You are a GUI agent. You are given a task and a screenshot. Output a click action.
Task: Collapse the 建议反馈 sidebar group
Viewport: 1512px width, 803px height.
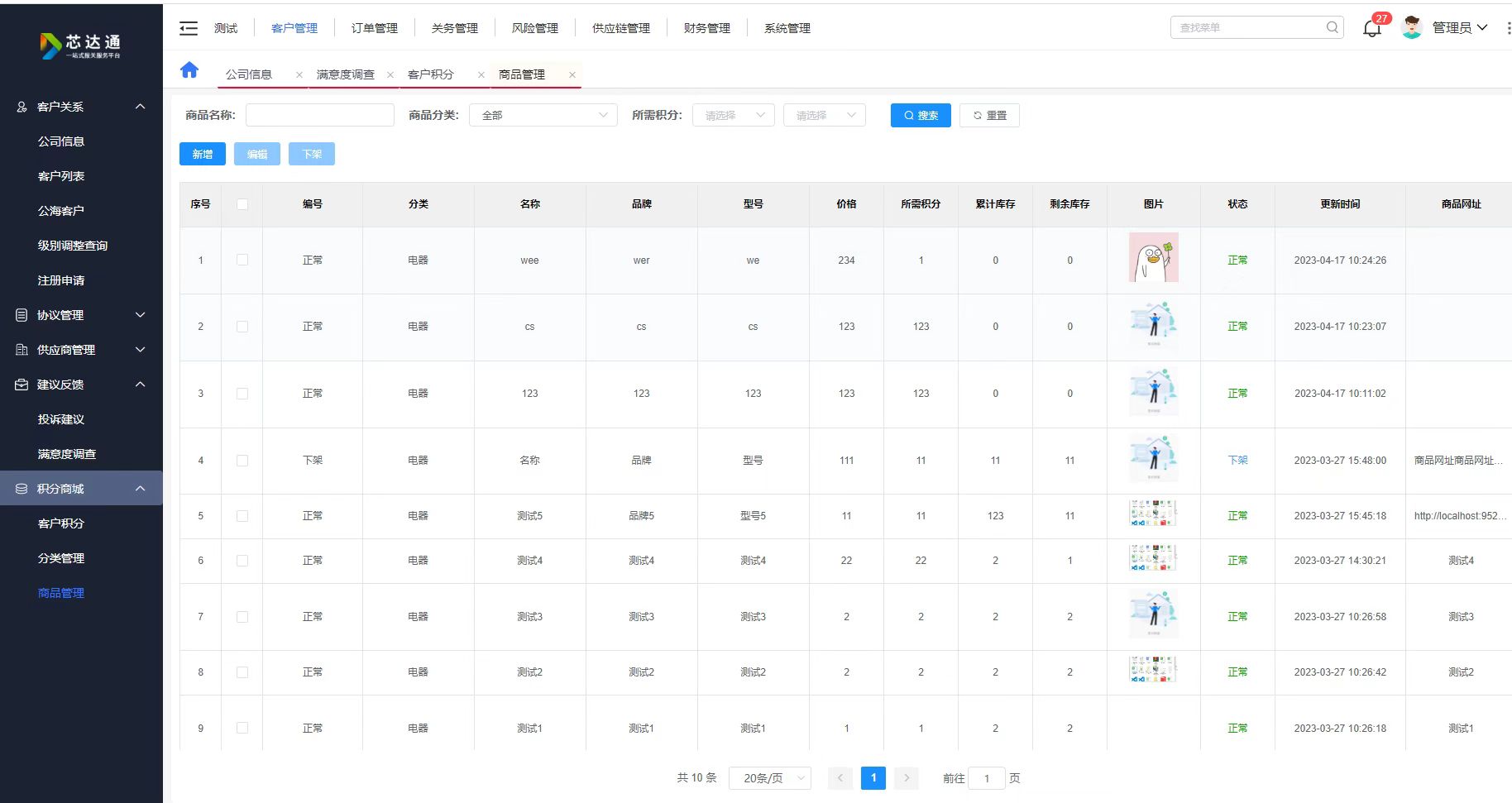pyautogui.click(x=141, y=385)
